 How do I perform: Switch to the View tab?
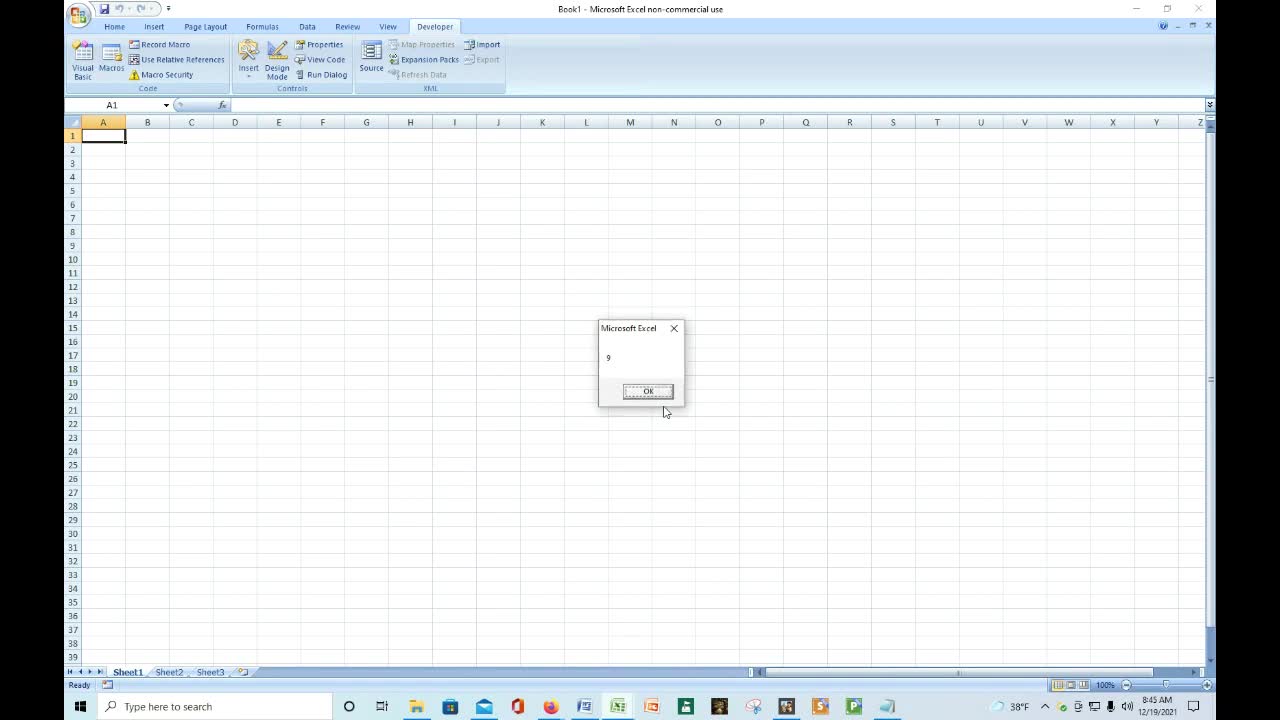[388, 27]
